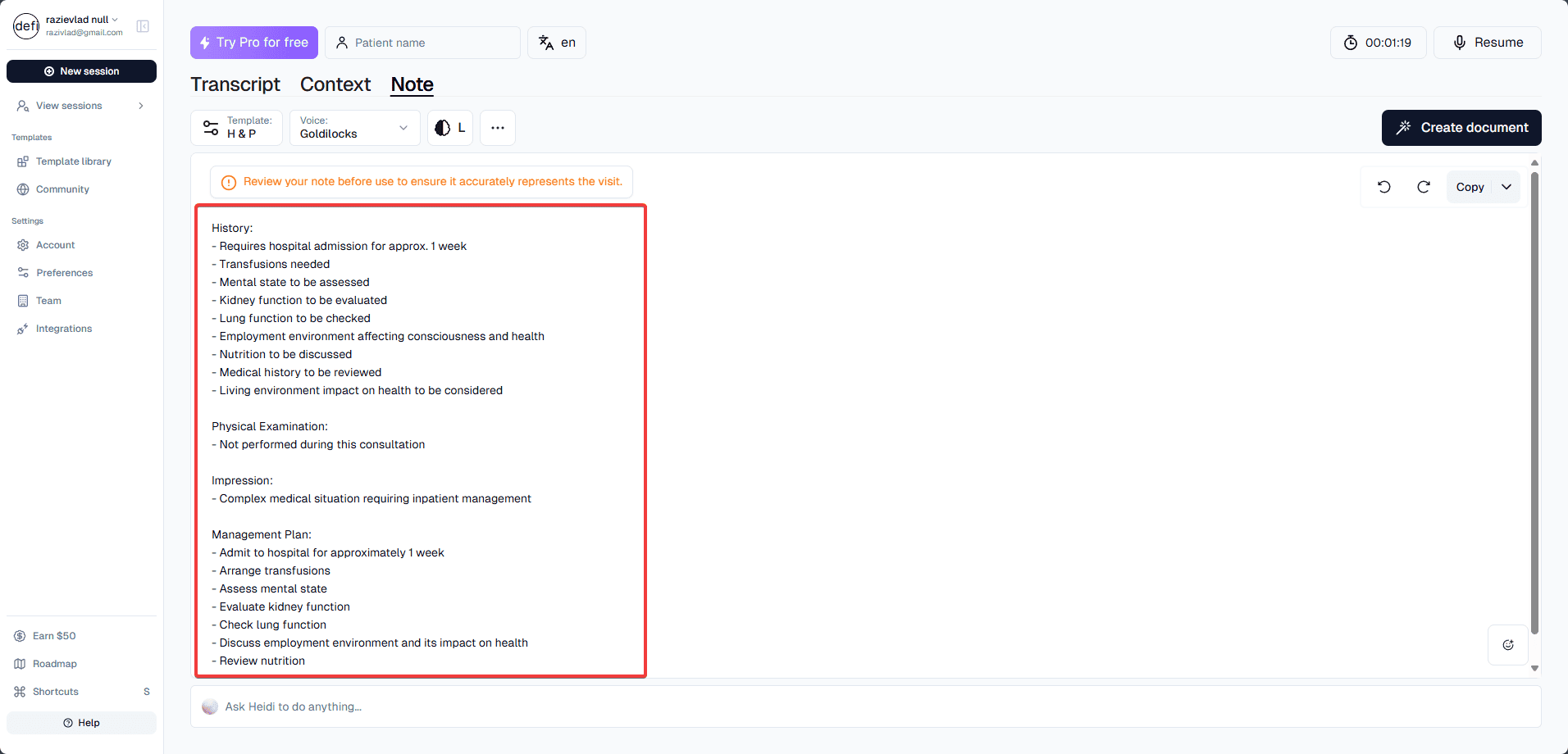
Task: Open the feedback smiley icon
Action: coord(1508,645)
